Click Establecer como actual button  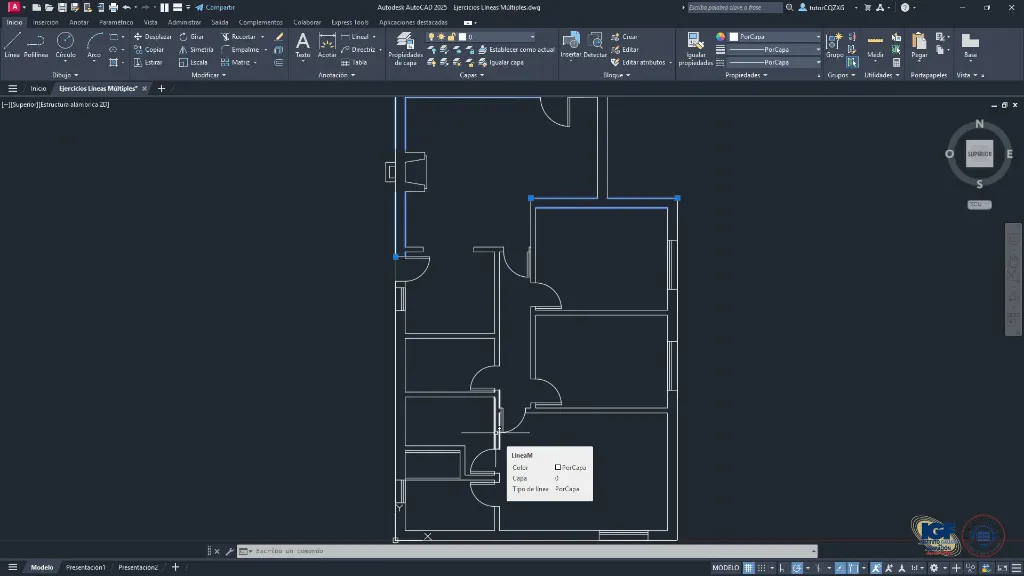[x=516, y=50]
